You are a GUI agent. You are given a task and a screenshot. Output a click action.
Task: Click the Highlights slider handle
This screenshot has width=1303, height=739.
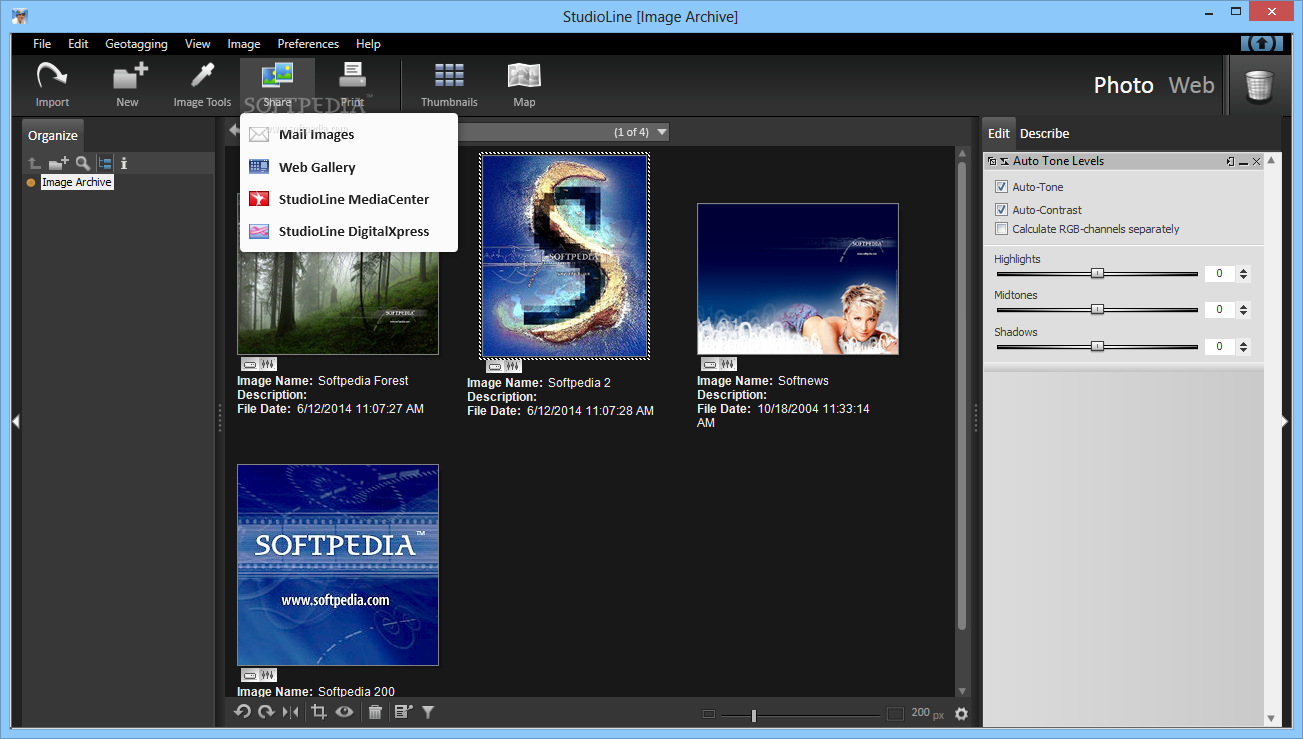(1097, 273)
